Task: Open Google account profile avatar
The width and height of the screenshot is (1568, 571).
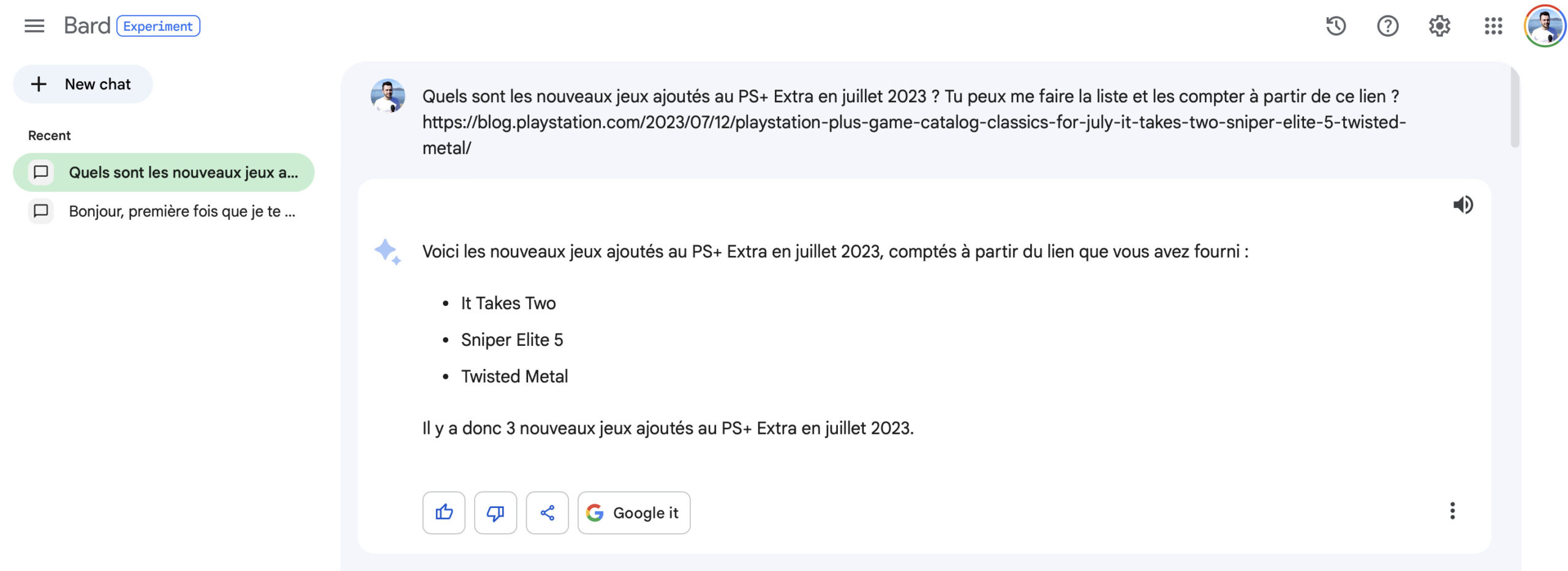Action: pos(1544,26)
